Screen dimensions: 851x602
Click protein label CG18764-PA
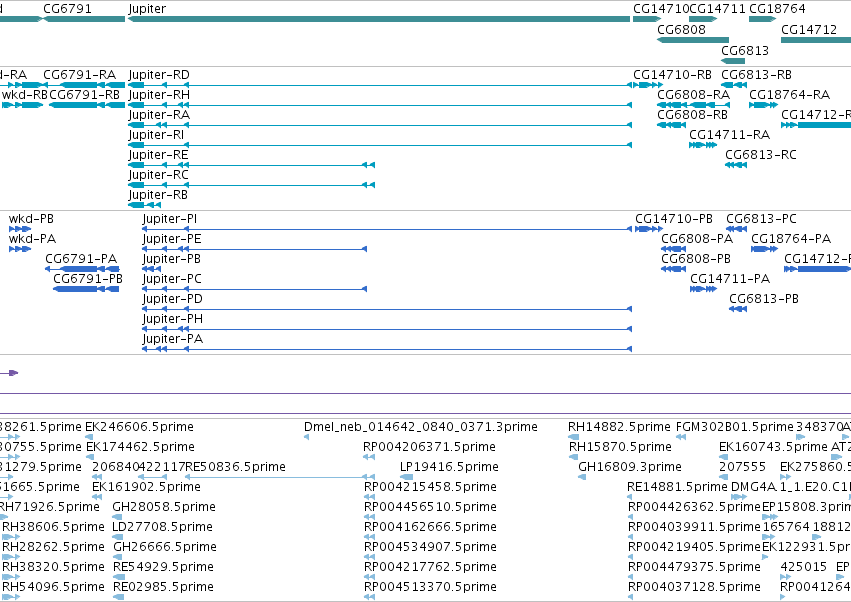pyautogui.click(x=791, y=239)
